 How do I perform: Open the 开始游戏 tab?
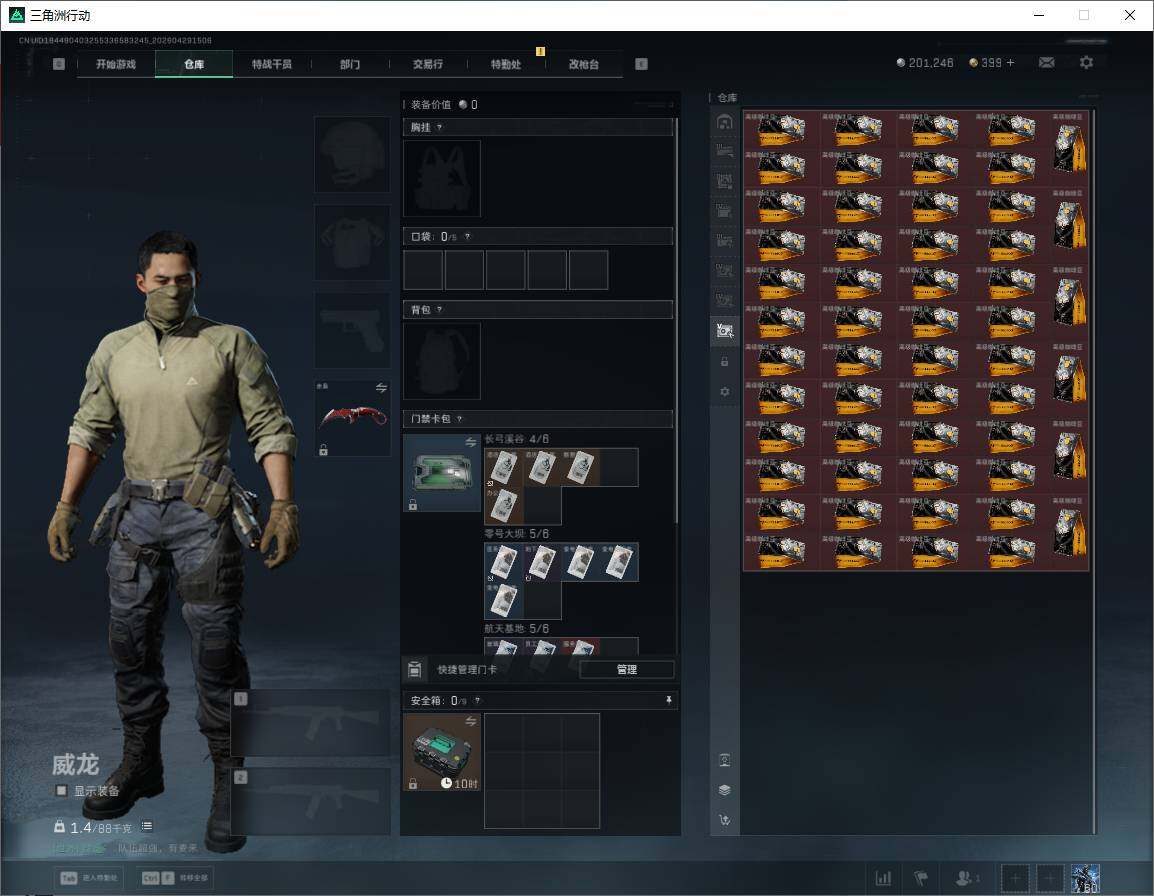pyautogui.click(x=116, y=64)
